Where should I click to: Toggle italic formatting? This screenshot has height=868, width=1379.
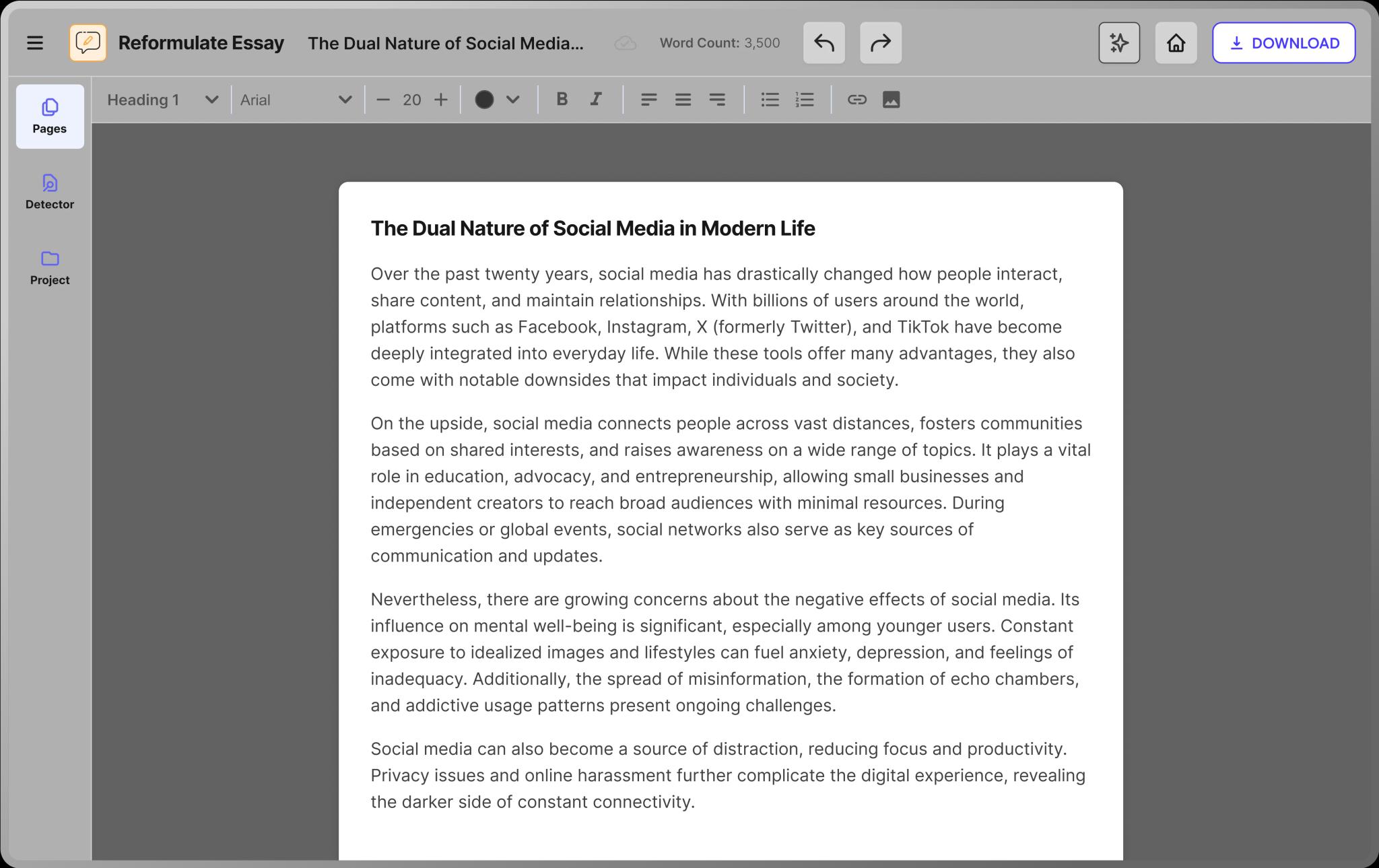pyautogui.click(x=596, y=100)
